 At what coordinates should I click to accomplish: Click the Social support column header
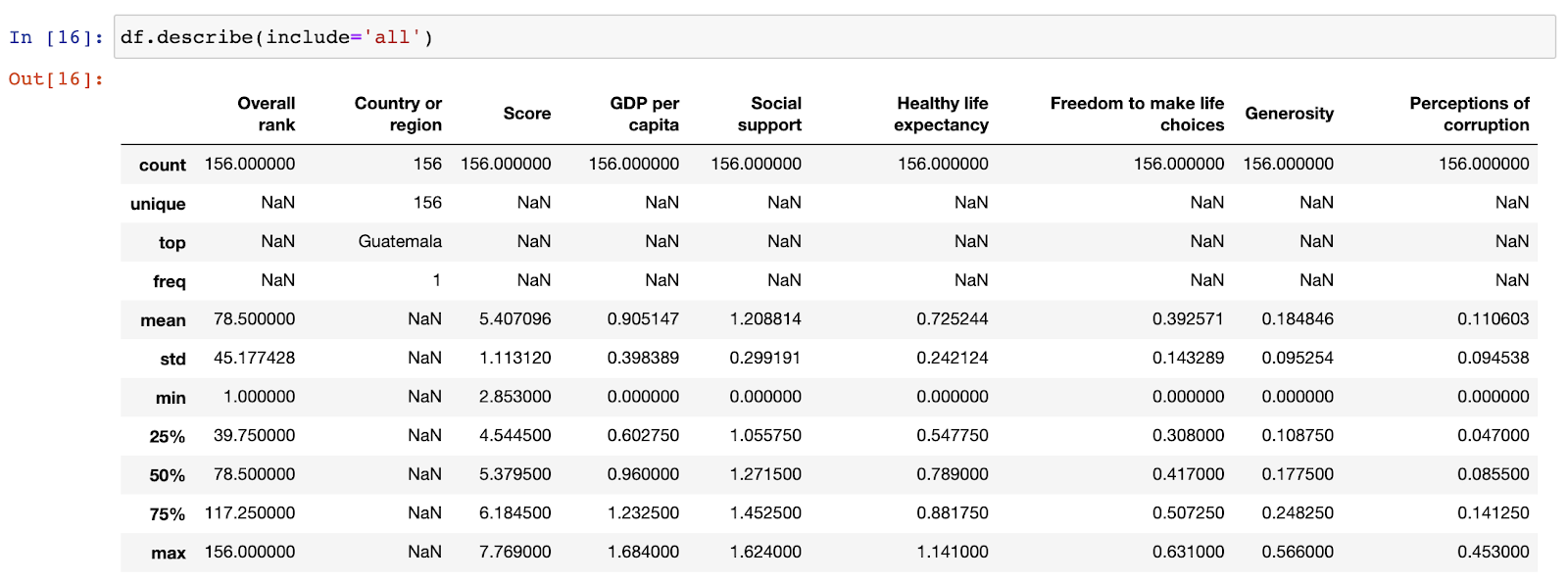770,114
